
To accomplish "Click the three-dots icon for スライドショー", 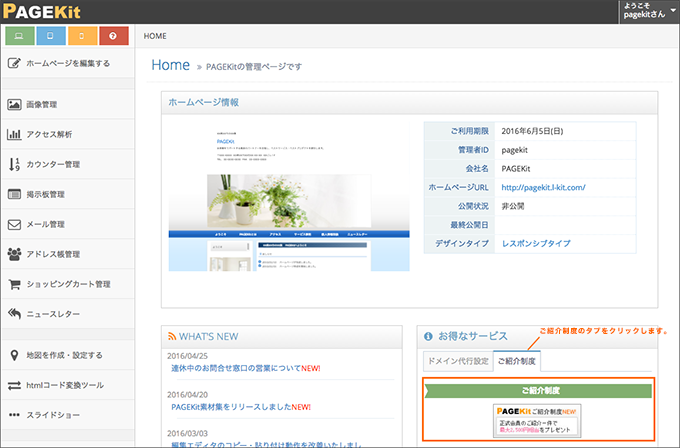I will (x=14, y=415).
